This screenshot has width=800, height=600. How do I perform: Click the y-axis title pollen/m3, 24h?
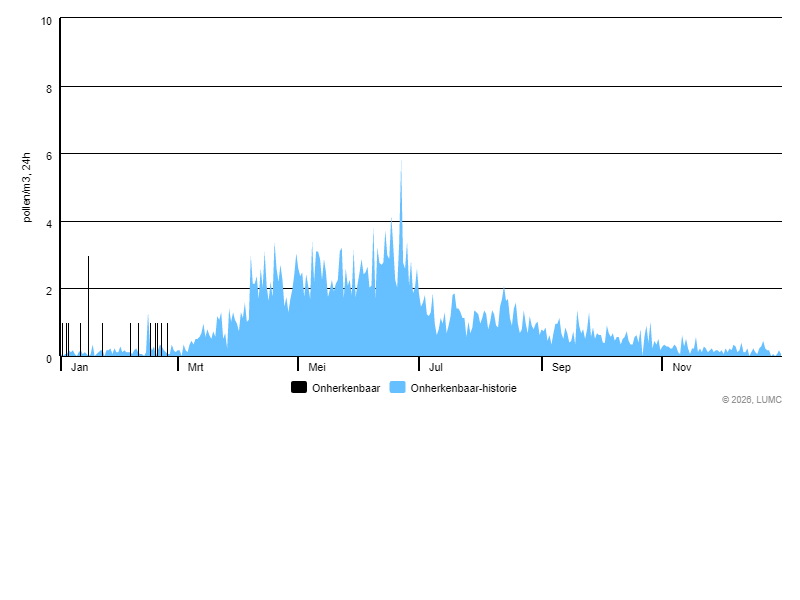pos(27,187)
